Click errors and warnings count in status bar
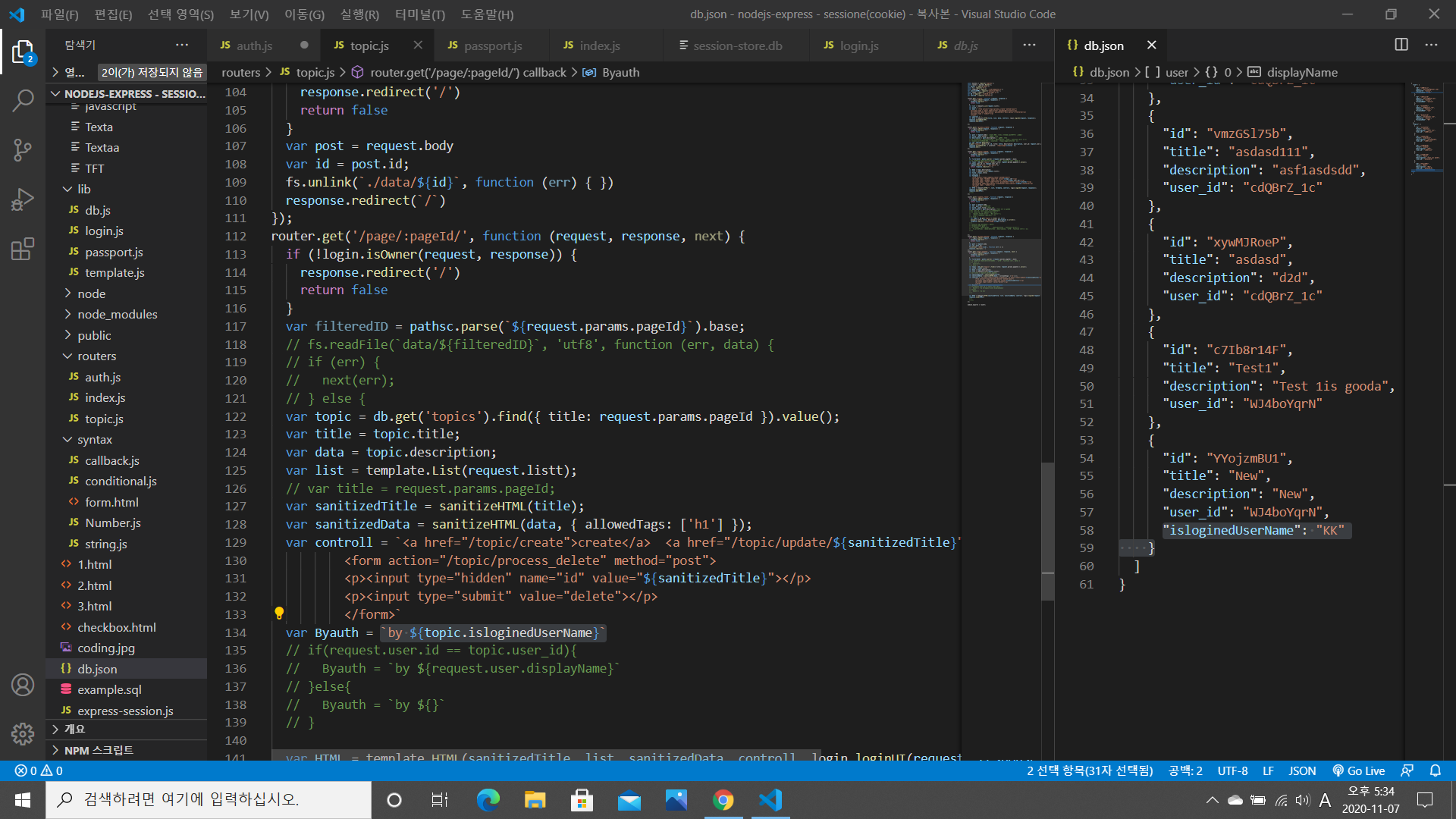Viewport: 1456px width, 819px height. (38, 770)
